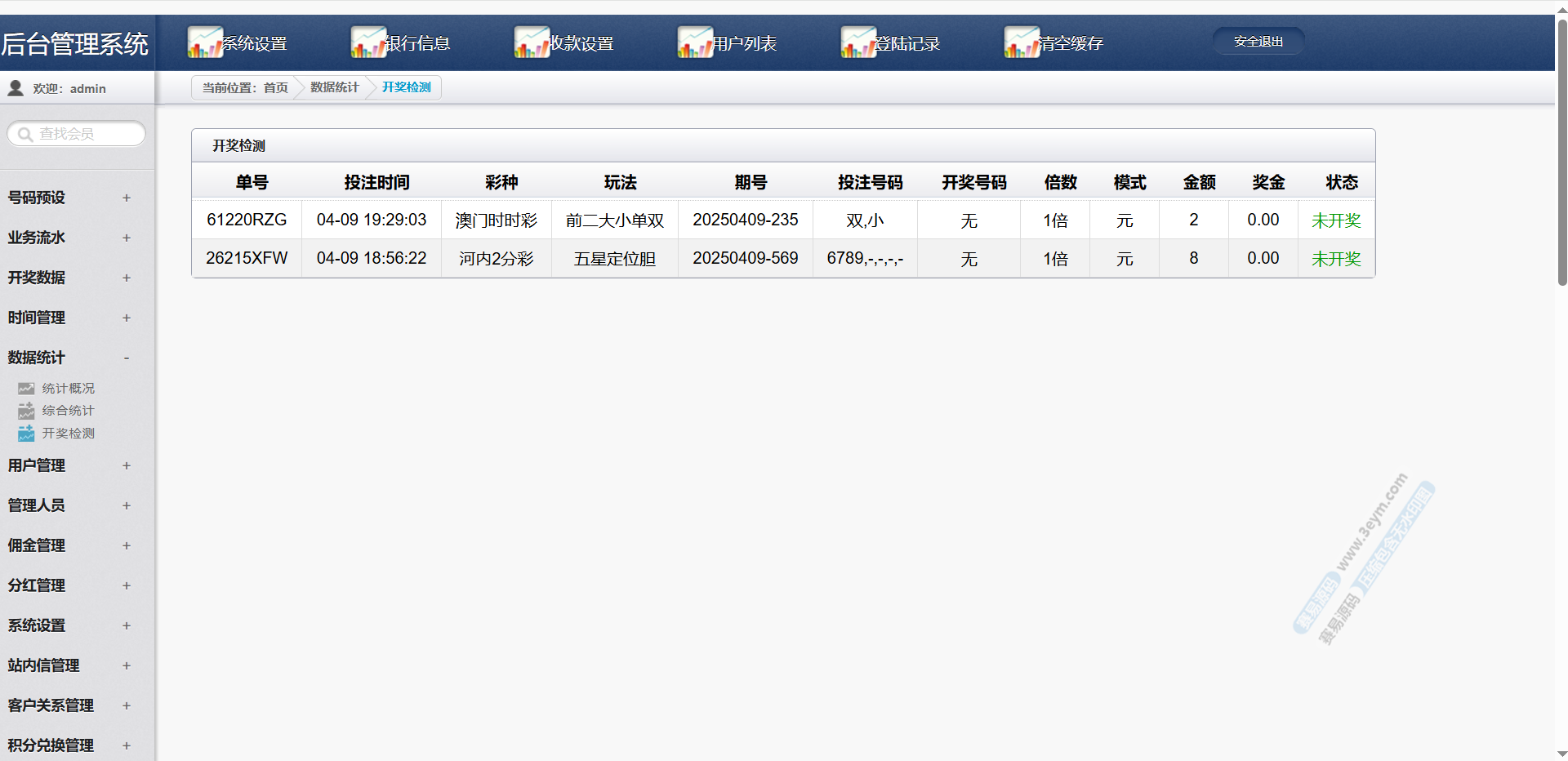Viewport: 1568px width, 761px height.
Task: Open the 开奖检测 breadcrumb tab
Action: (406, 87)
